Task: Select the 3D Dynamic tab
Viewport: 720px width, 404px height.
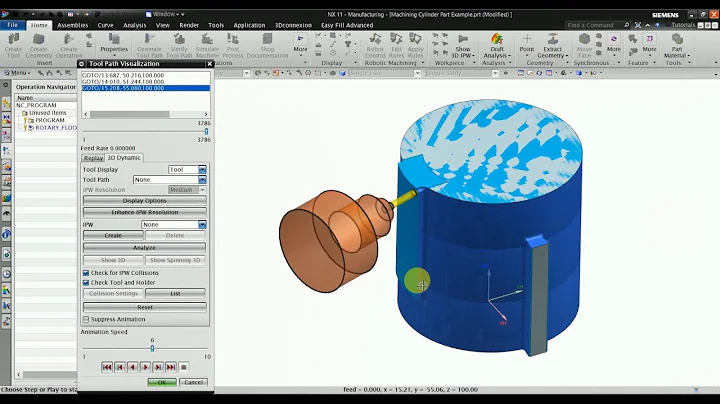Action: pyautogui.click(x=124, y=157)
